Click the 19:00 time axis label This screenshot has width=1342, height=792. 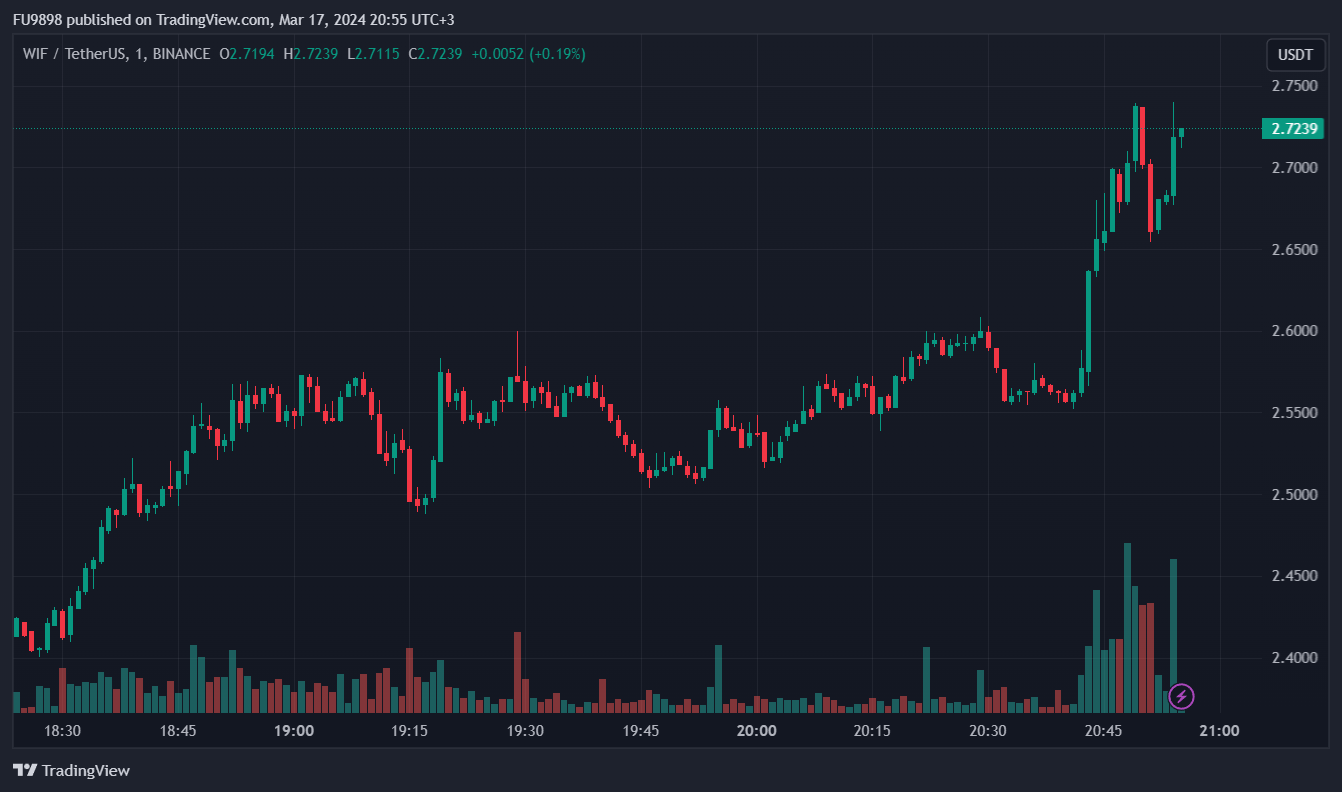pos(294,731)
